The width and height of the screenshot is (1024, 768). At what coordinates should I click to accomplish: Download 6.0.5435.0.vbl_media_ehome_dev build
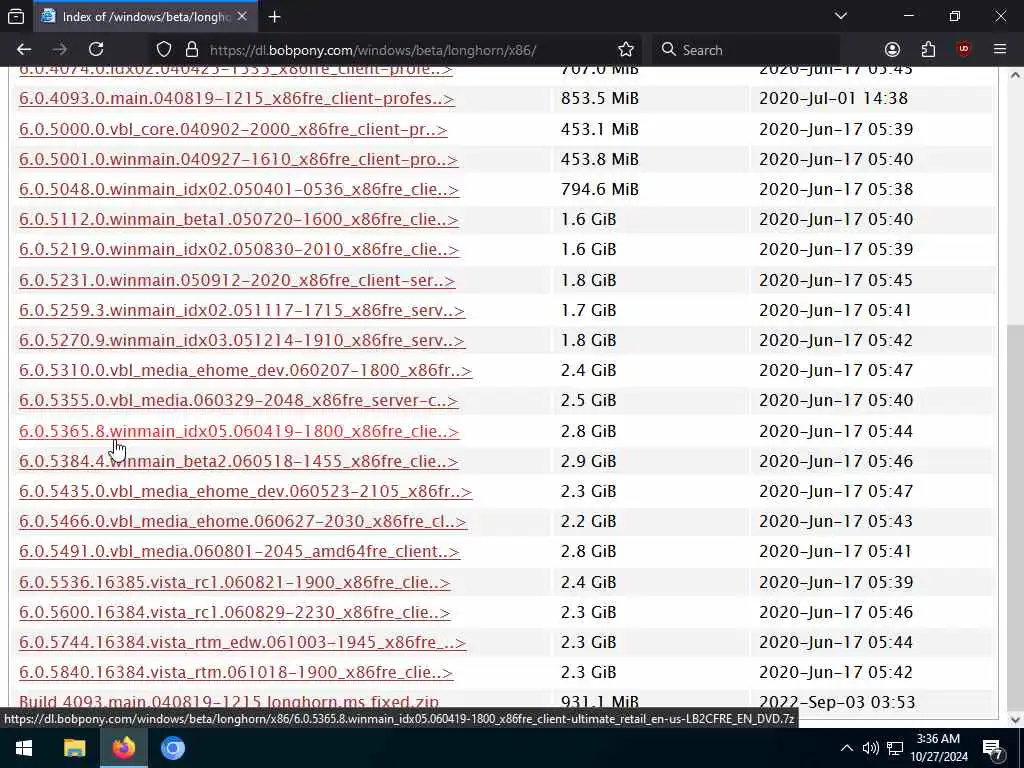[x=246, y=491]
